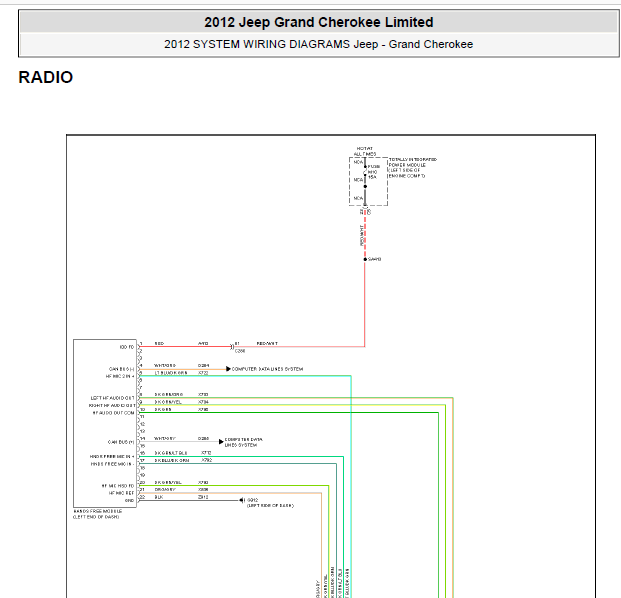Click the dashed RED/WHT vertical wire
Screen dimensions: 621x598
(x=365, y=234)
